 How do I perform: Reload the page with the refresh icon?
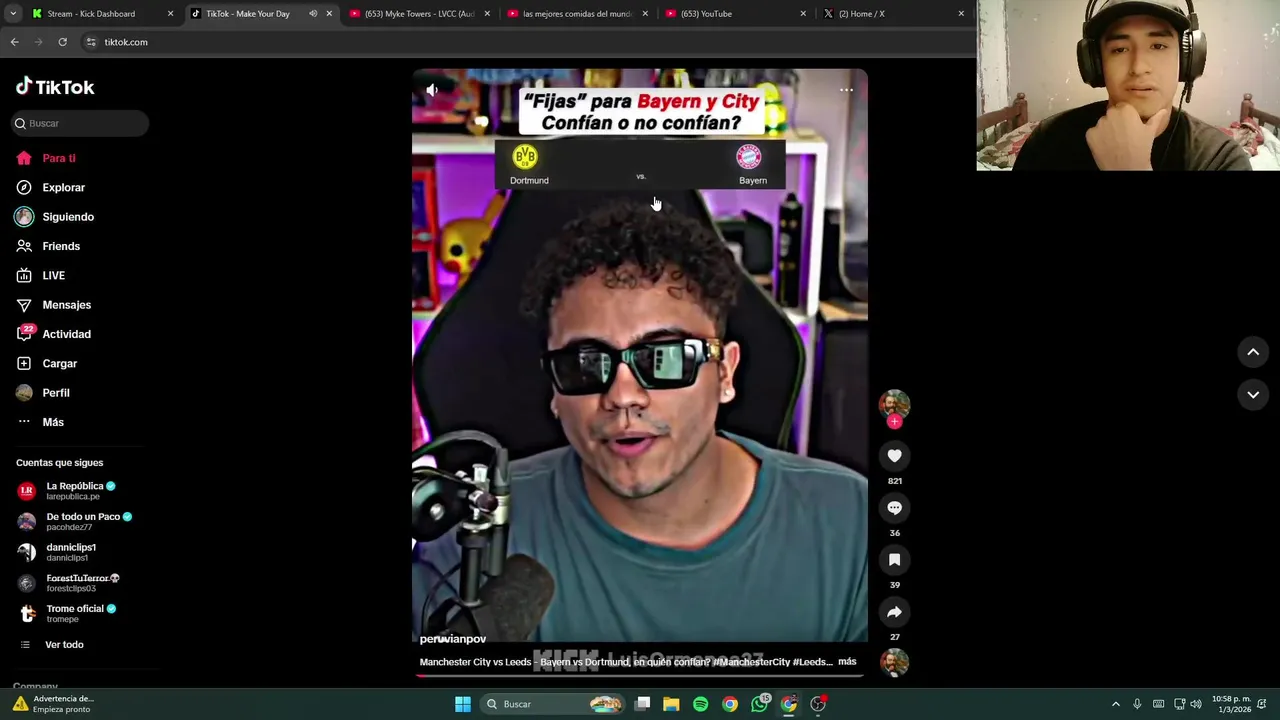click(62, 42)
